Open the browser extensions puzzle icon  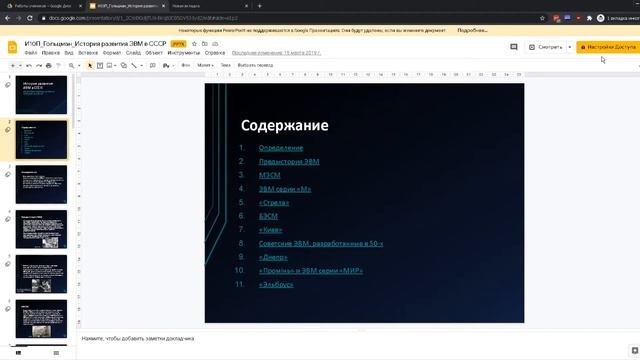[x=589, y=18]
